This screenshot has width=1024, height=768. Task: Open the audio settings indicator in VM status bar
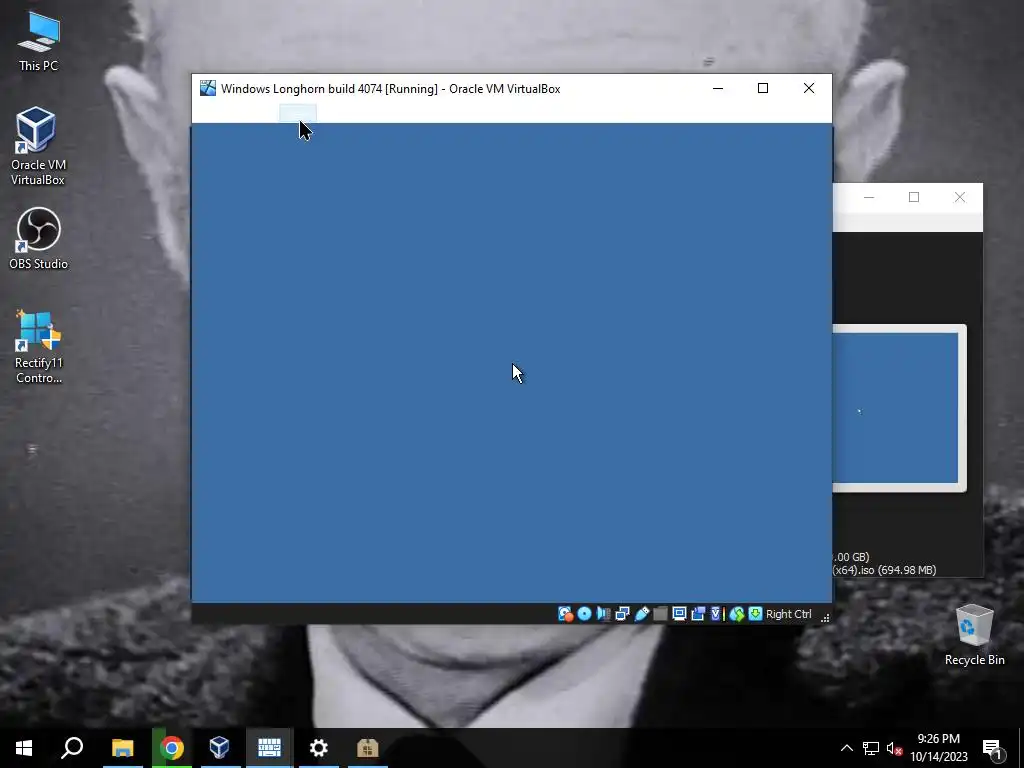603,614
